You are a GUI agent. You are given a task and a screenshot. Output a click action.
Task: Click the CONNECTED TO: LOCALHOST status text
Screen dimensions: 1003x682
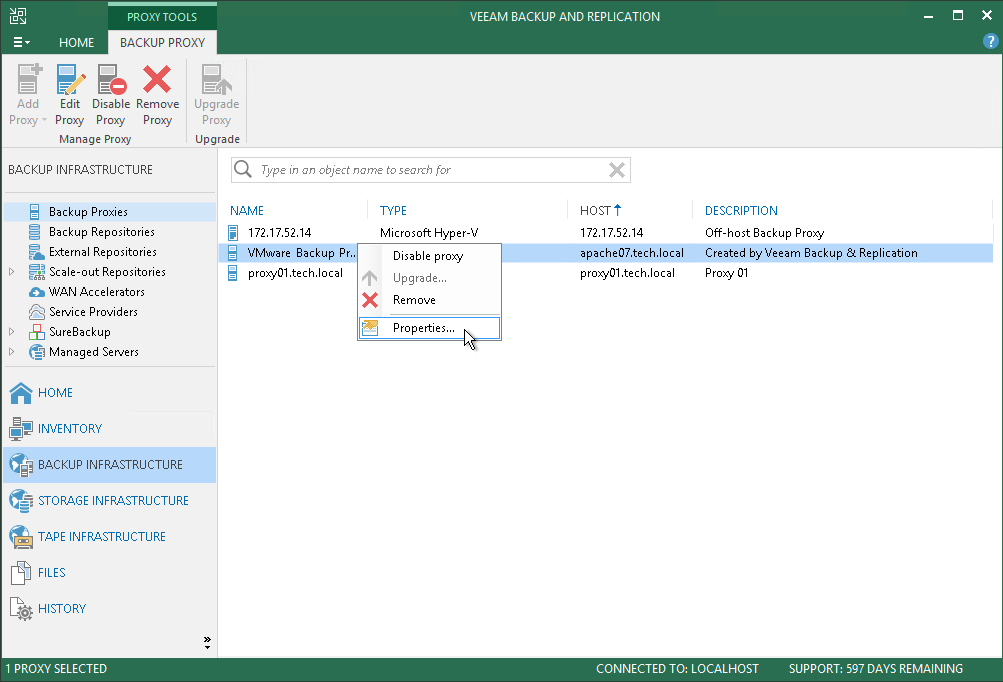pos(677,669)
